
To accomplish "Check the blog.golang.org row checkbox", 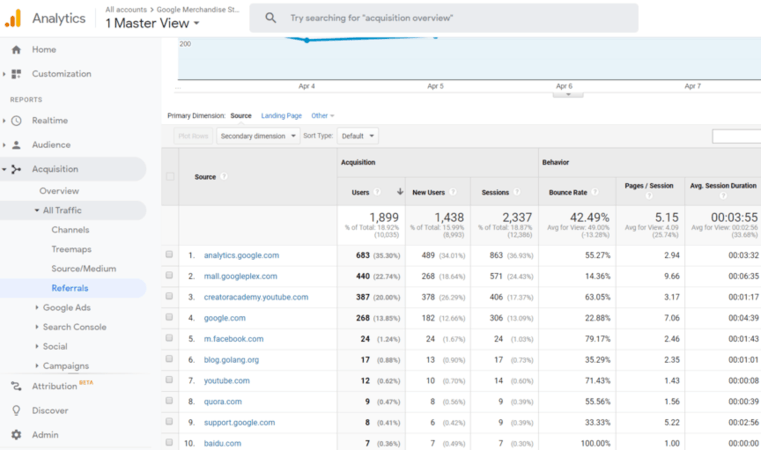I will click(x=169, y=359).
